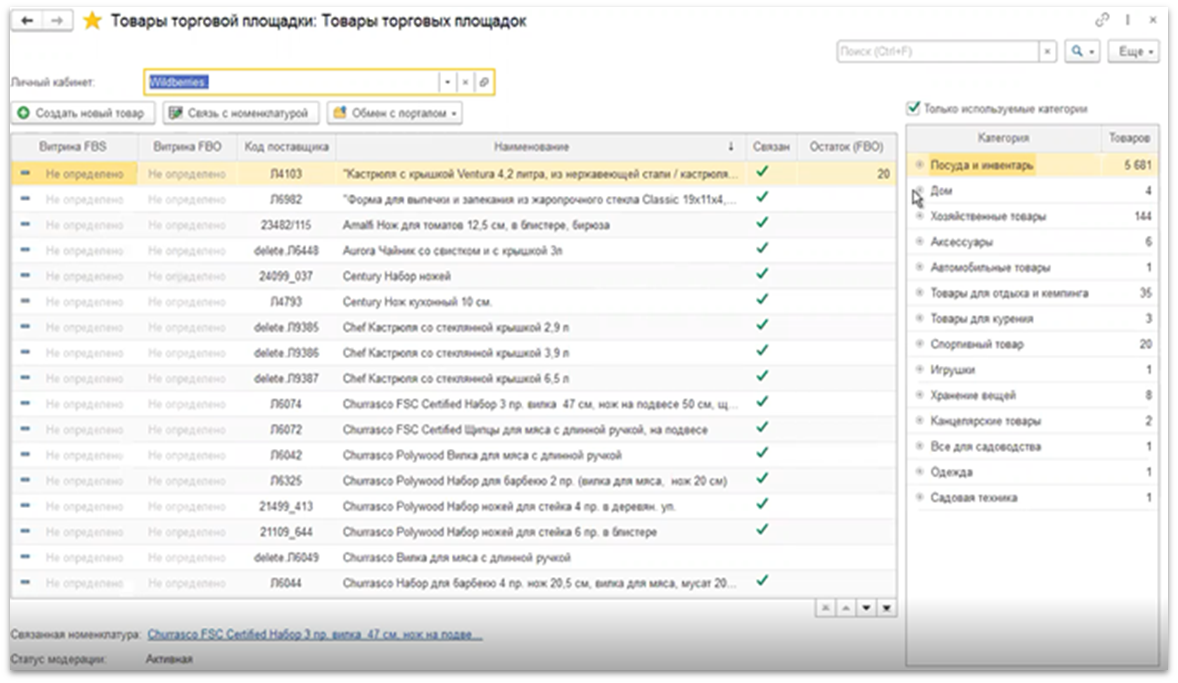Select row Century Нож кухонный 10 см
1178x683 pixels.
click(x=454, y=301)
